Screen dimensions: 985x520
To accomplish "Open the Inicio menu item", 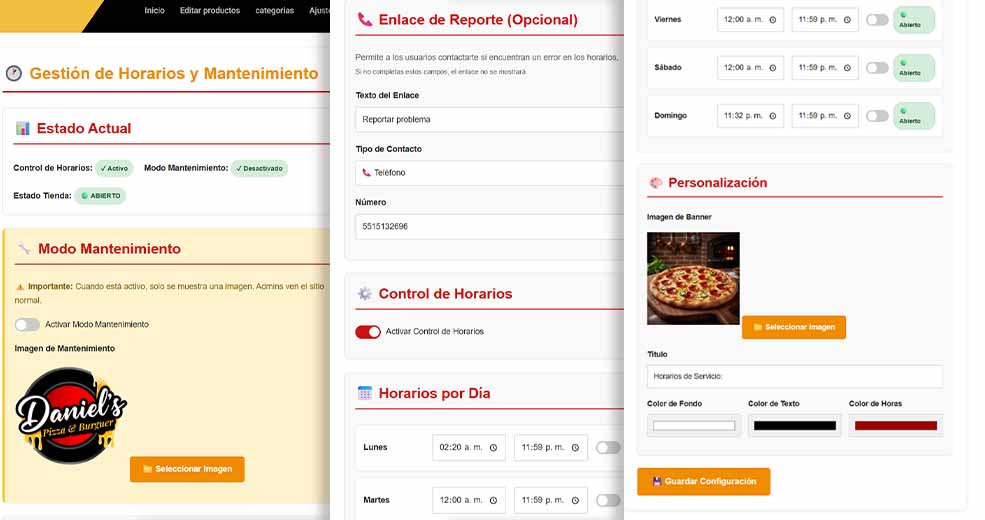I will [x=154, y=11].
